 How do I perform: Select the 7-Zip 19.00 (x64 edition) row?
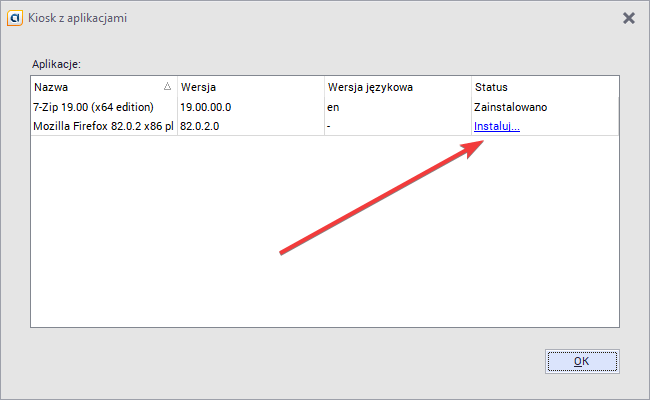point(94,107)
